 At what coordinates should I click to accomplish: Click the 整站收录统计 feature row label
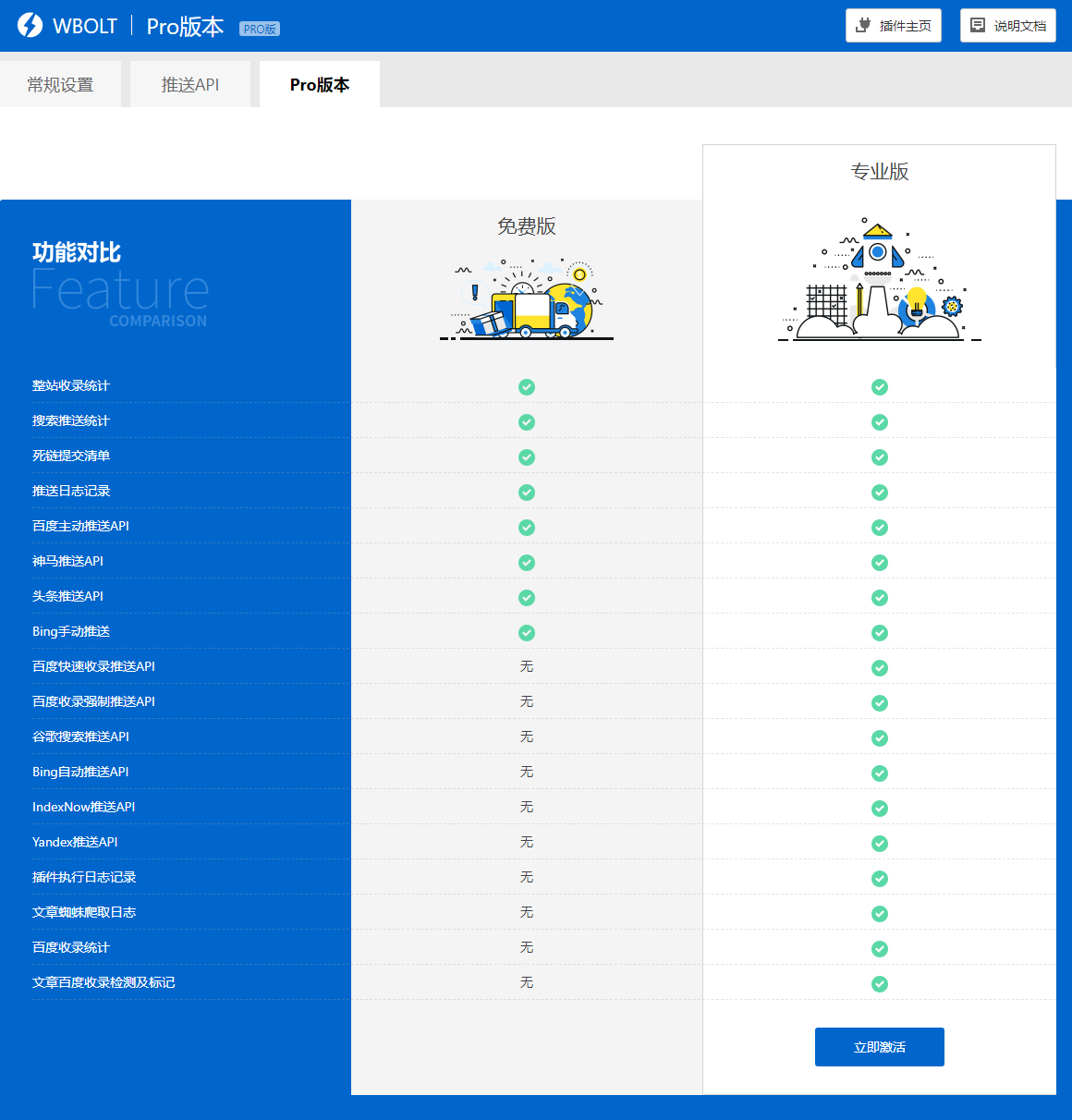click(71, 385)
